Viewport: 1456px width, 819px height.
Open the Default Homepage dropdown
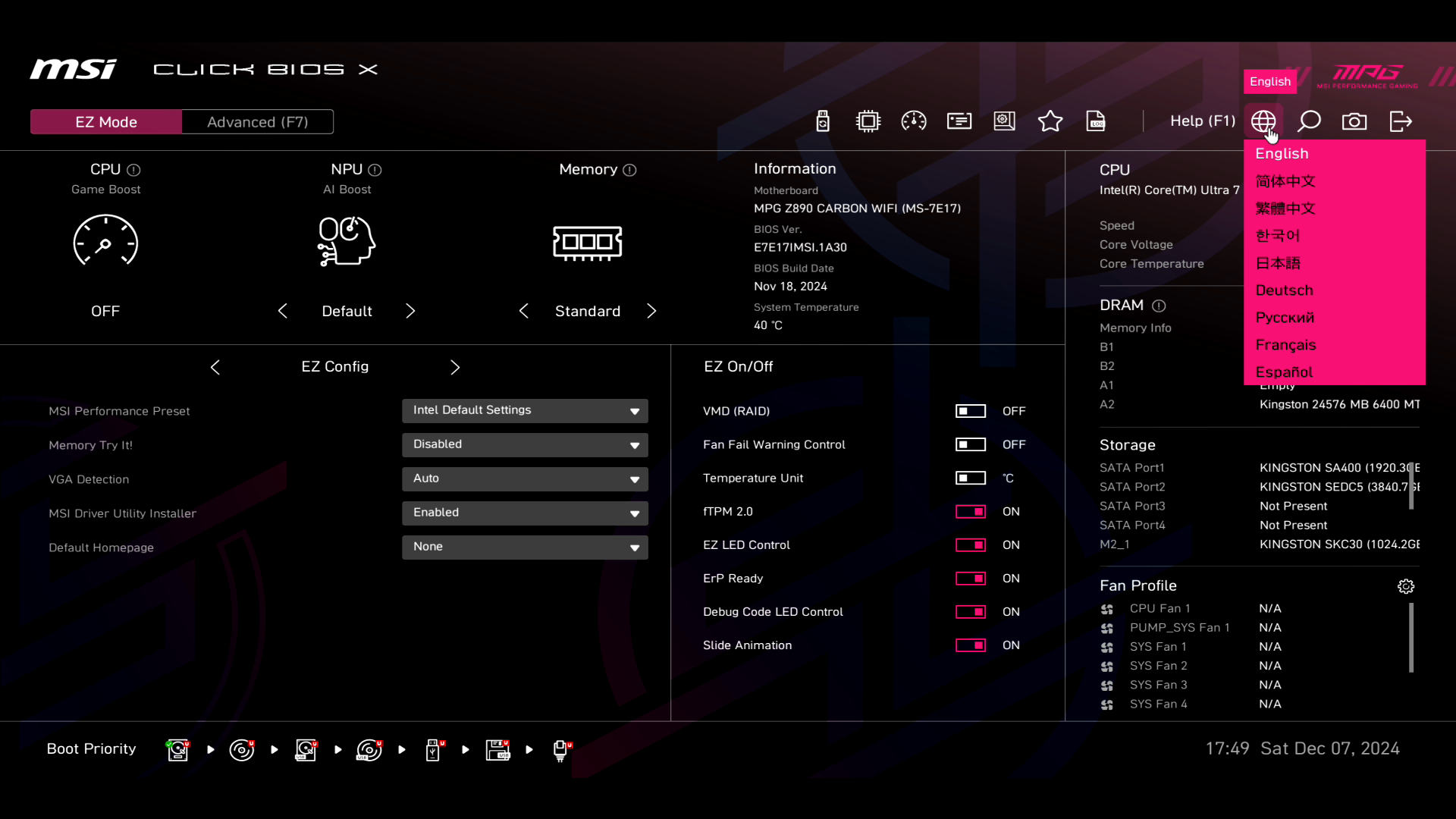(x=525, y=547)
